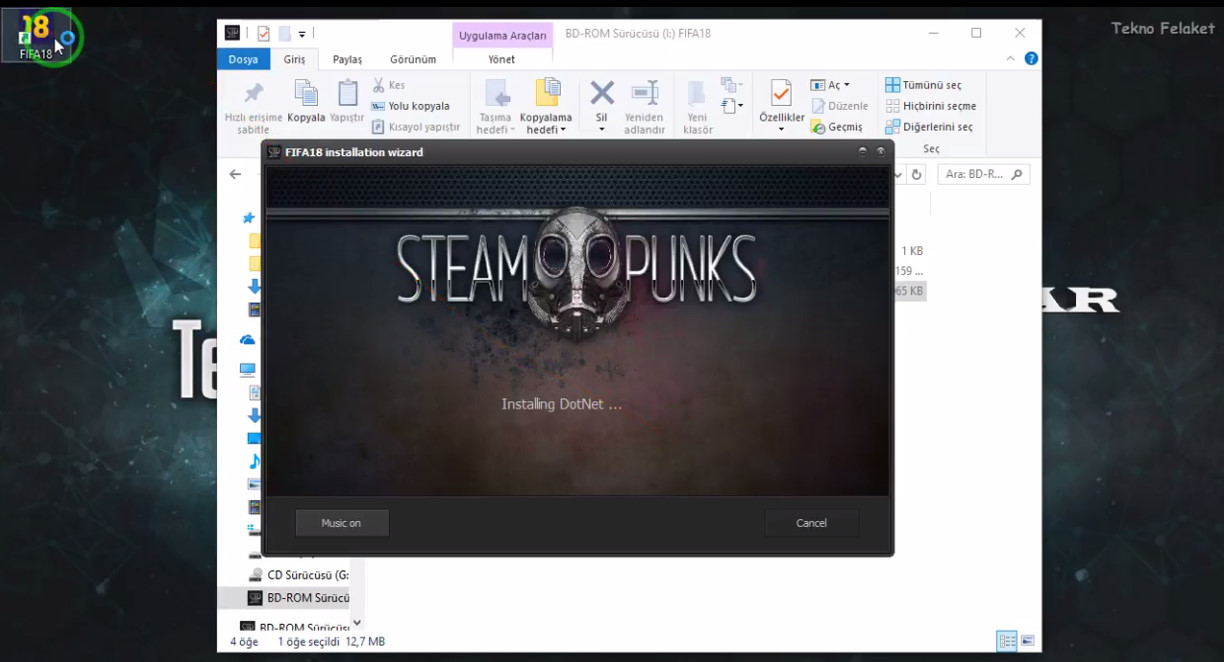This screenshot has width=1224, height=662.
Task: Open the Kopyalama hedefi dropdown
Action: [546, 124]
